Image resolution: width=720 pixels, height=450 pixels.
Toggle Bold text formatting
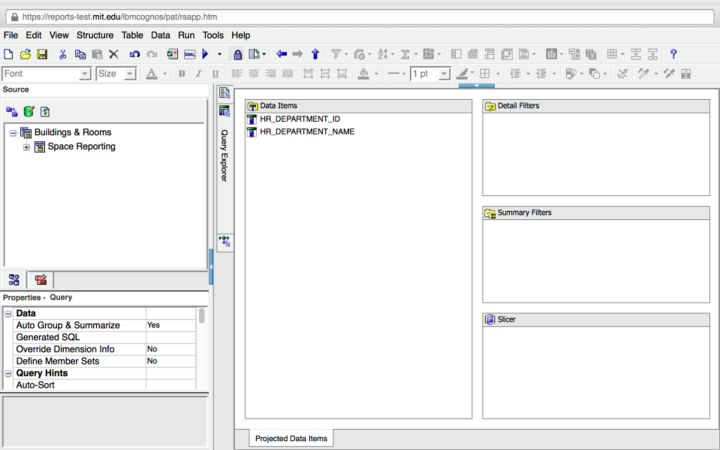[182, 74]
